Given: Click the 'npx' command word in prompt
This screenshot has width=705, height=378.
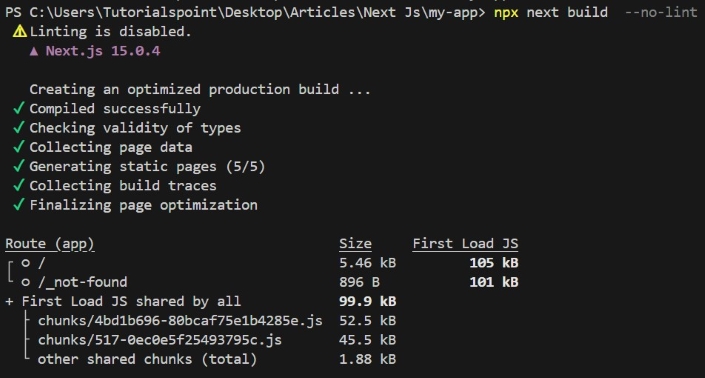Looking at the screenshot, I should click(506, 13).
